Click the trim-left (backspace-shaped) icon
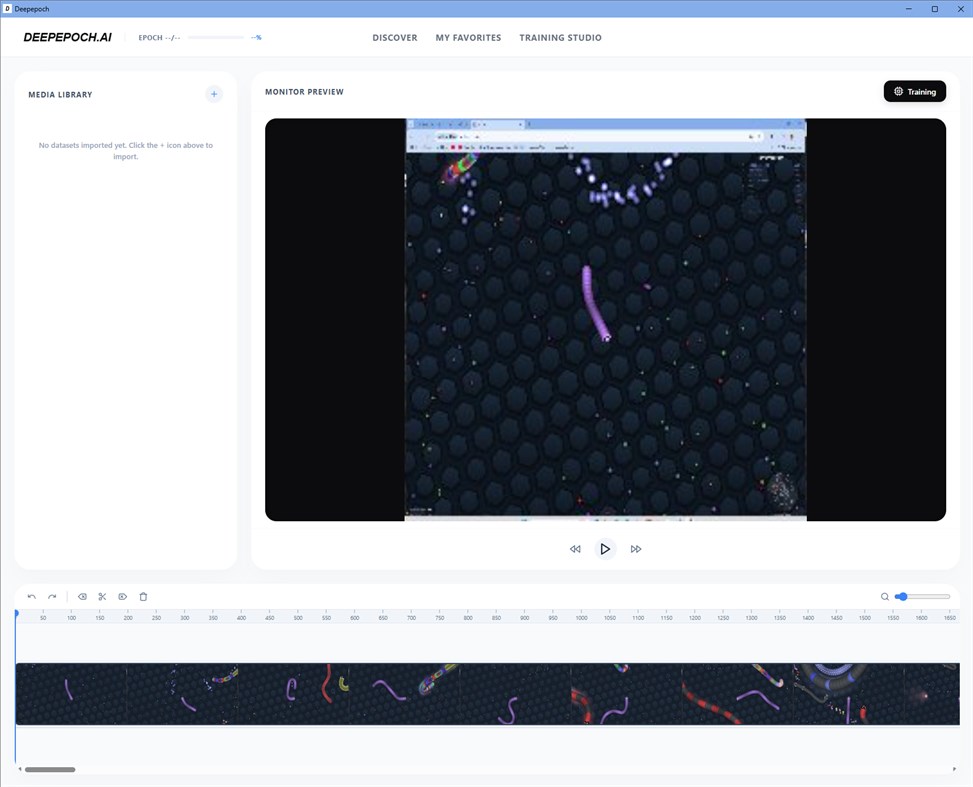This screenshot has width=973, height=787. click(x=82, y=596)
